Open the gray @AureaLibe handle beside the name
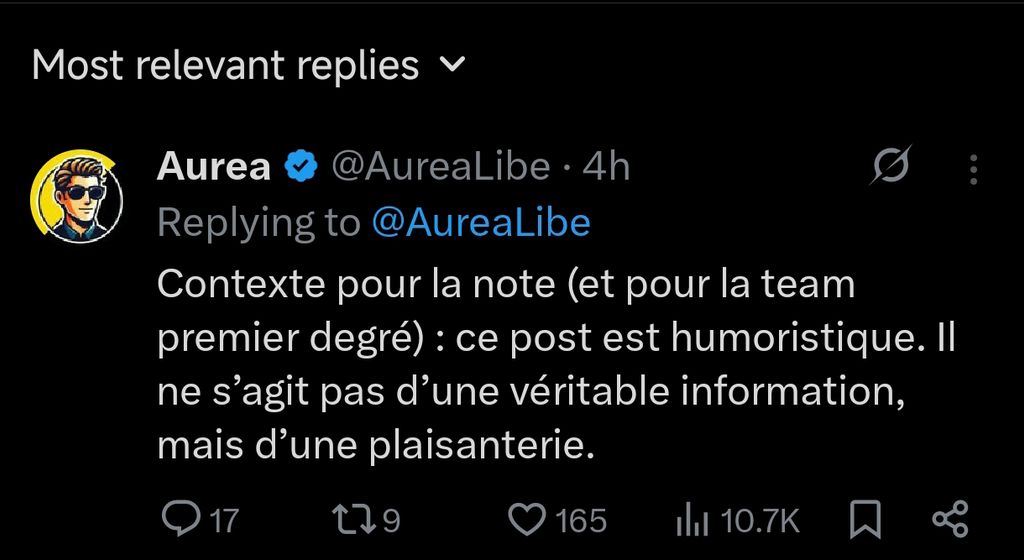The height and width of the screenshot is (560, 1024). (440, 167)
